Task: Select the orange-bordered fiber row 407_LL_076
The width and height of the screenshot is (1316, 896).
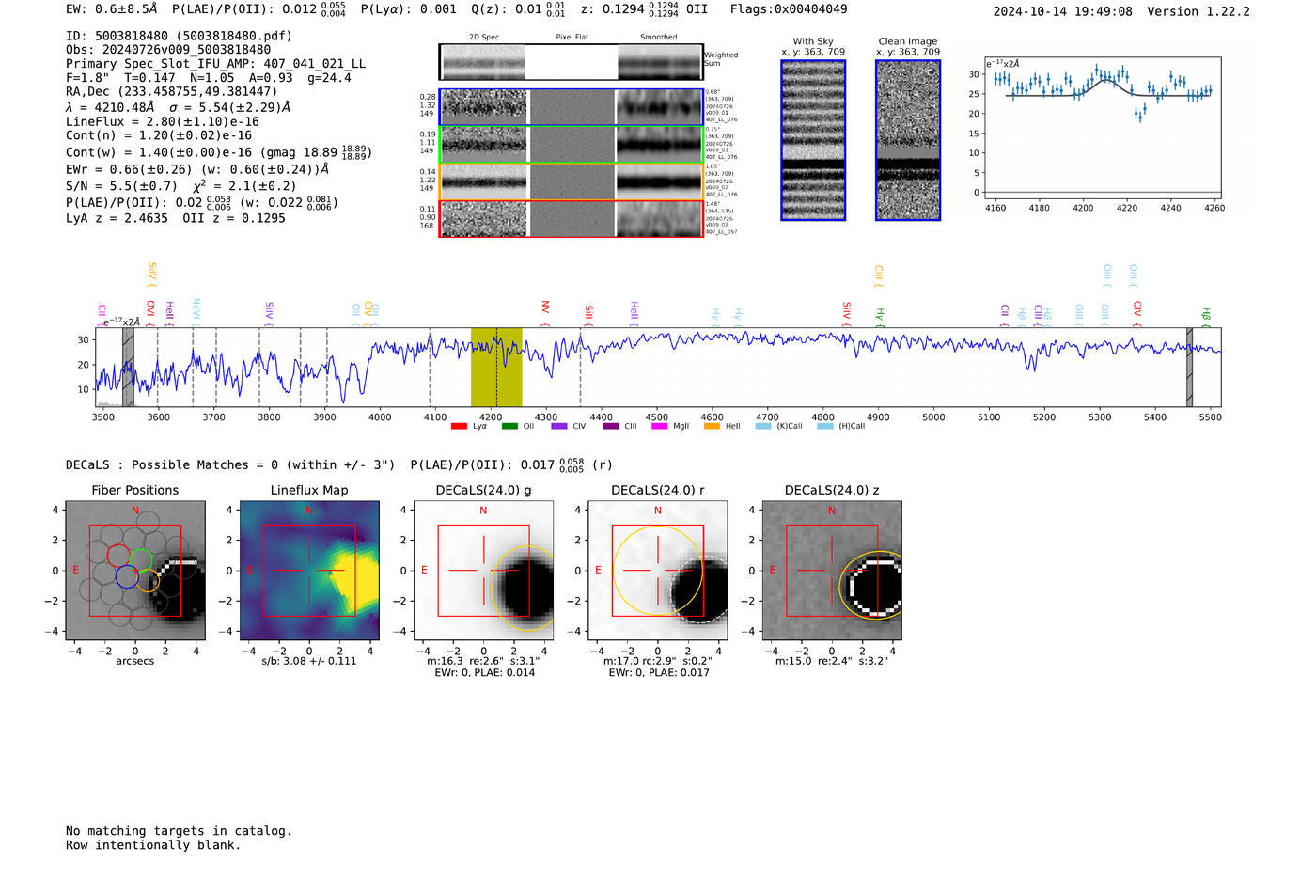Action: (571, 181)
